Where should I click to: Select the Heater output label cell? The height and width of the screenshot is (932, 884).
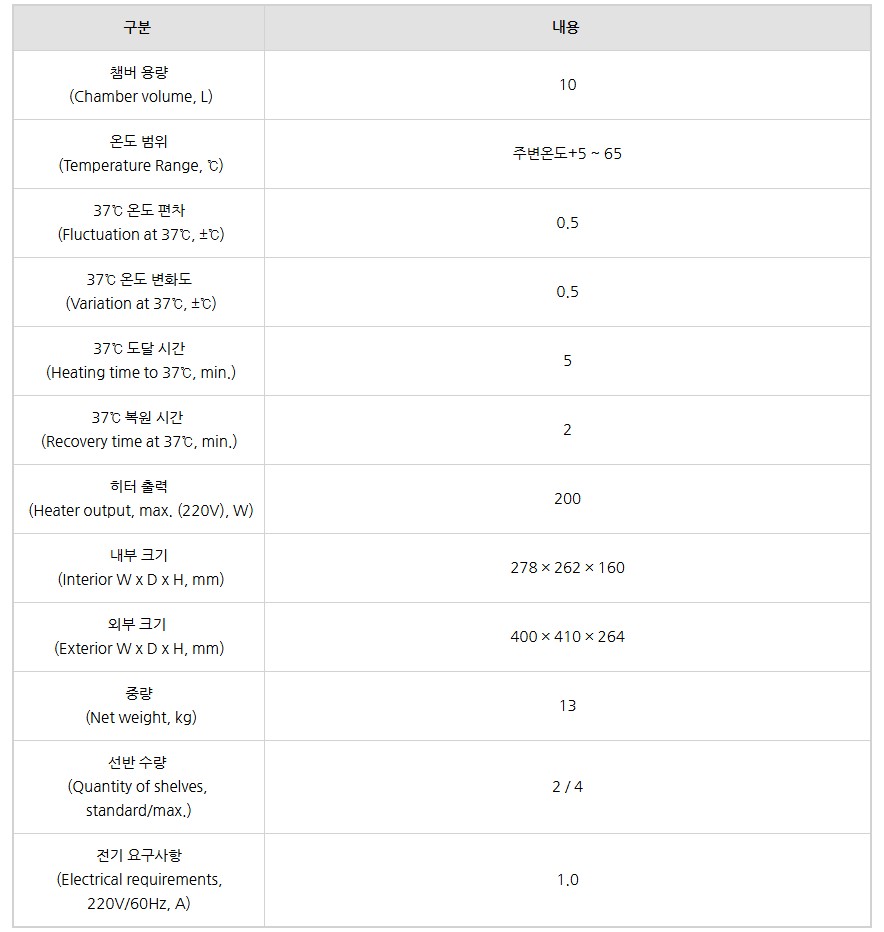coord(140,499)
